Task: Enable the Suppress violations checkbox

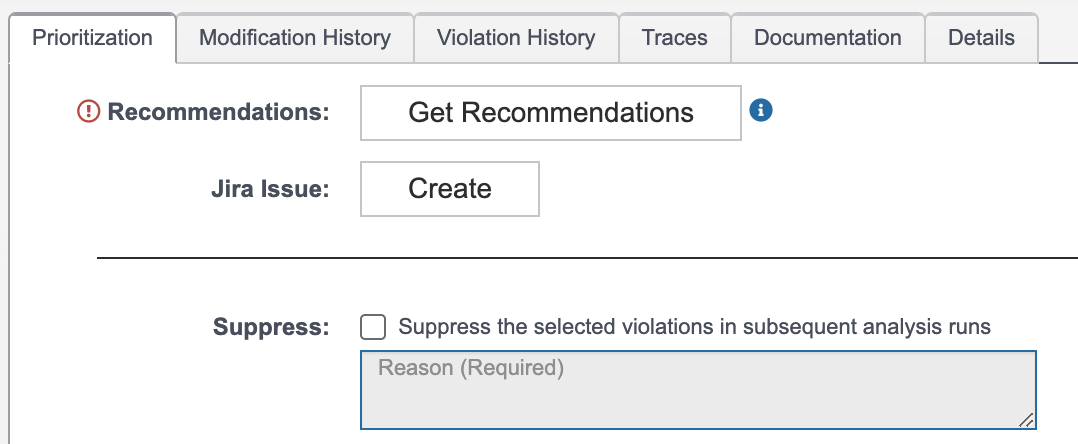Action: pyautogui.click(x=373, y=327)
